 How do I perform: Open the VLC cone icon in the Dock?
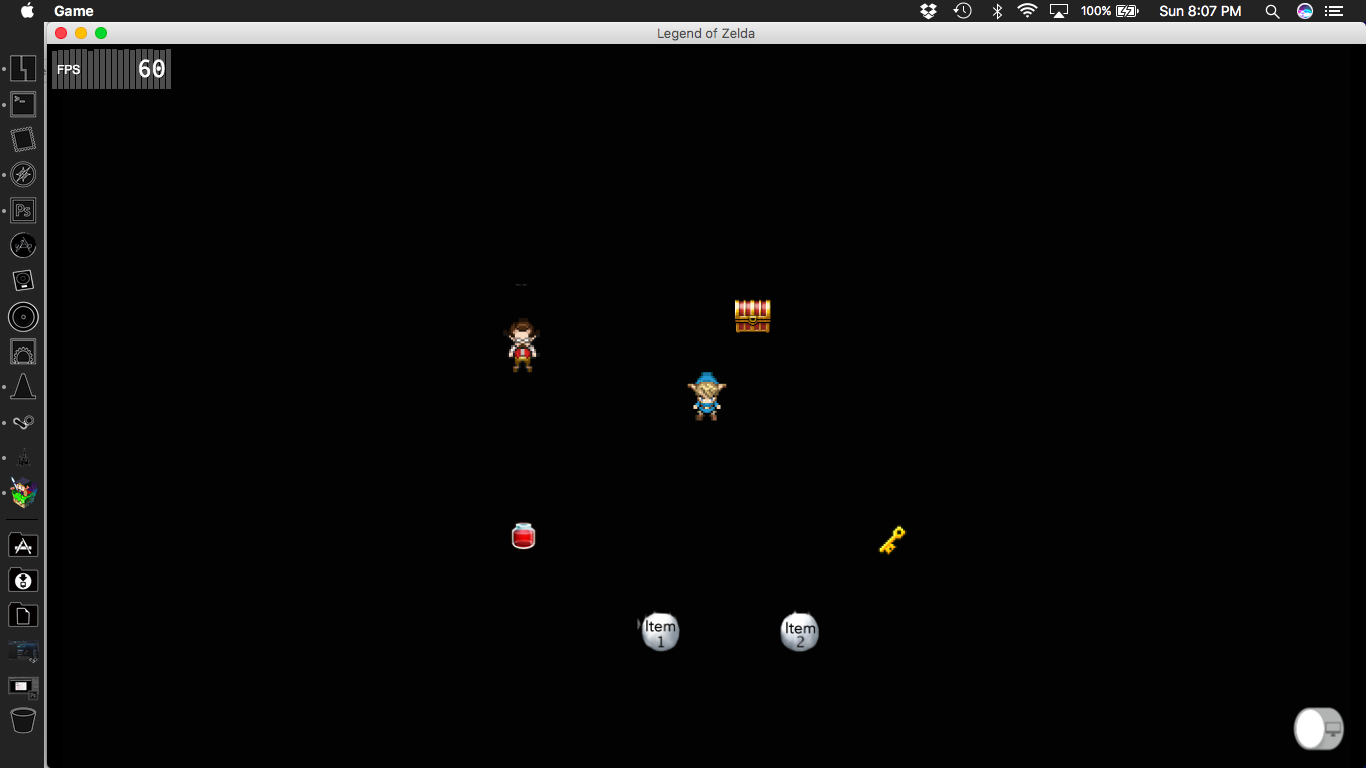click(23, 387)
